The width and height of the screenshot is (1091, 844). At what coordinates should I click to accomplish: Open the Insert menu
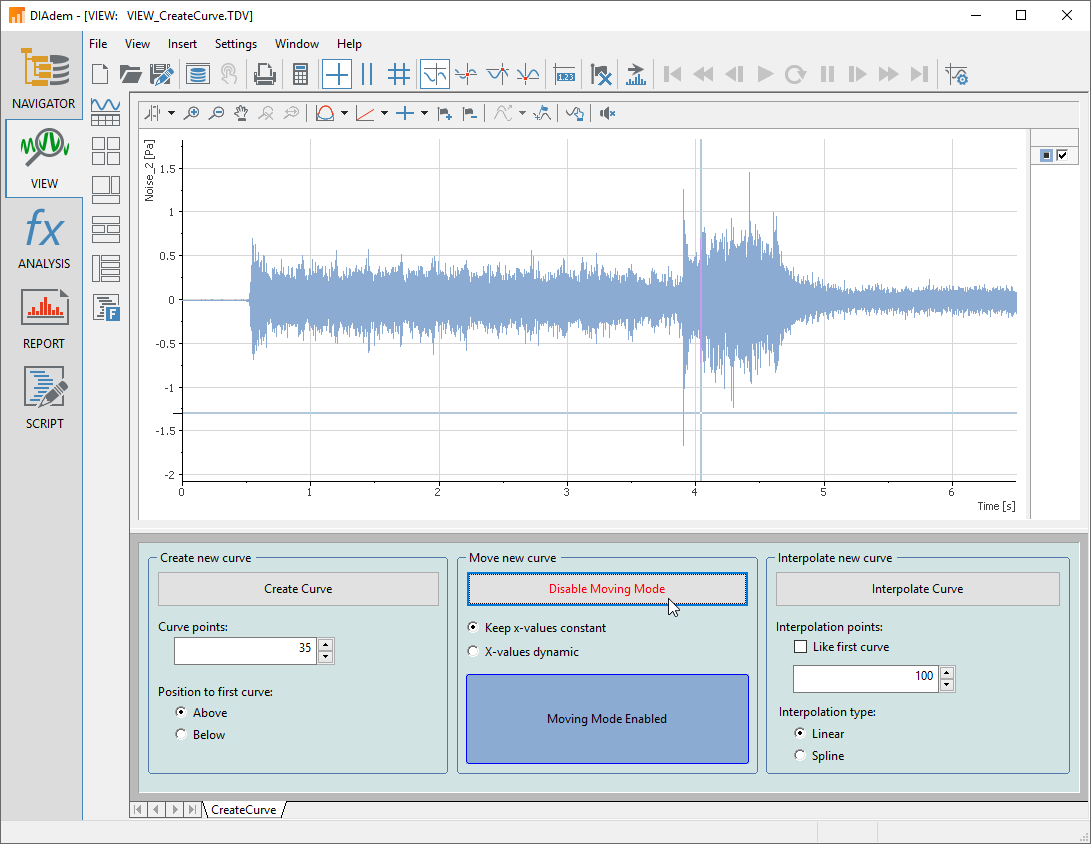(x=182, y=44)
